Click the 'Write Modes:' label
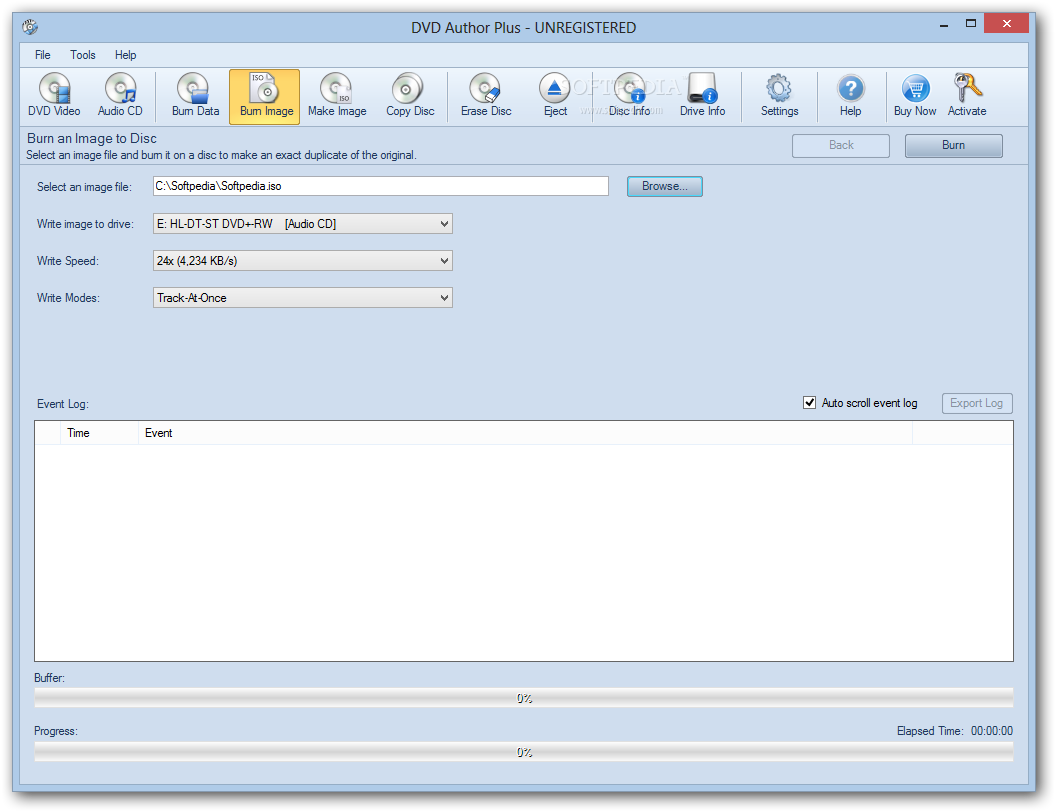1056x812 pixels. click(x=68, y=298)
